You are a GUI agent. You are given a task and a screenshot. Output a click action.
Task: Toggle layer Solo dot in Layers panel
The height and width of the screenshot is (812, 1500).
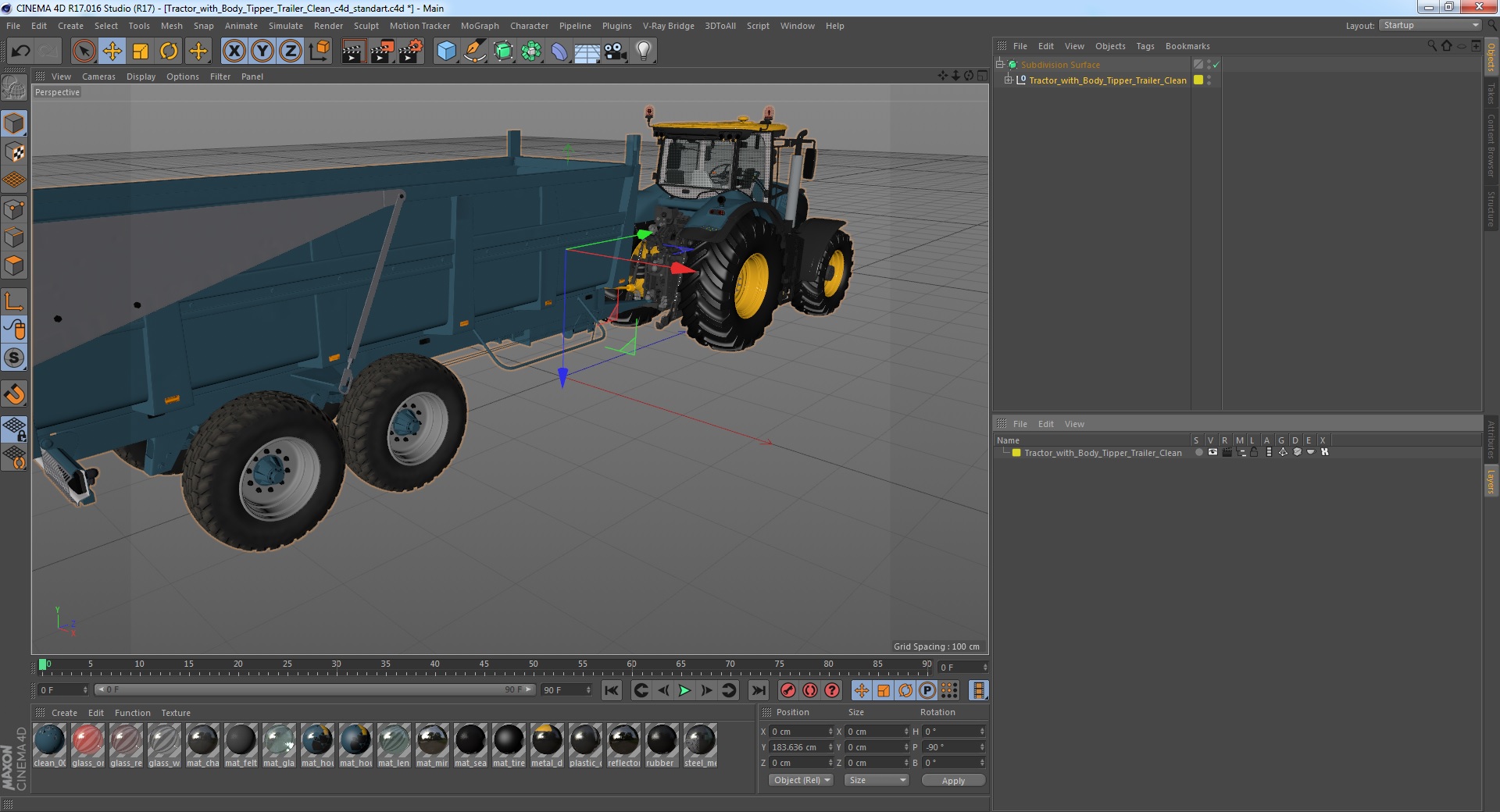(x=1198, y=452)
